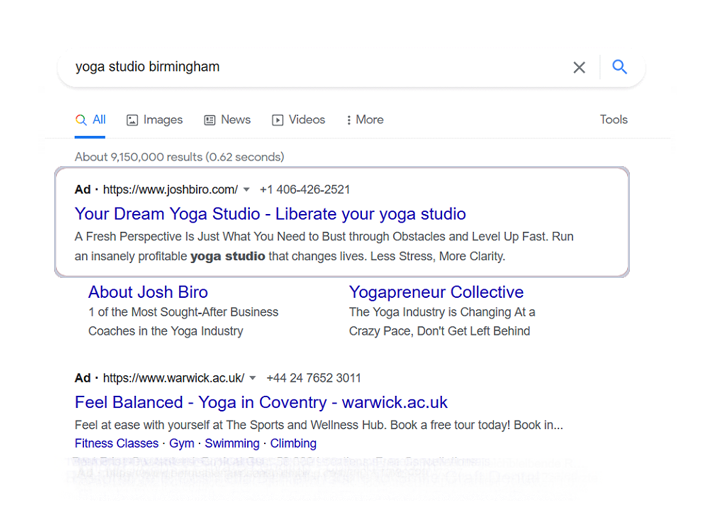
Task: Click the All tab magnifier icon
Action: pyautogui.click(x=81, y=120)
